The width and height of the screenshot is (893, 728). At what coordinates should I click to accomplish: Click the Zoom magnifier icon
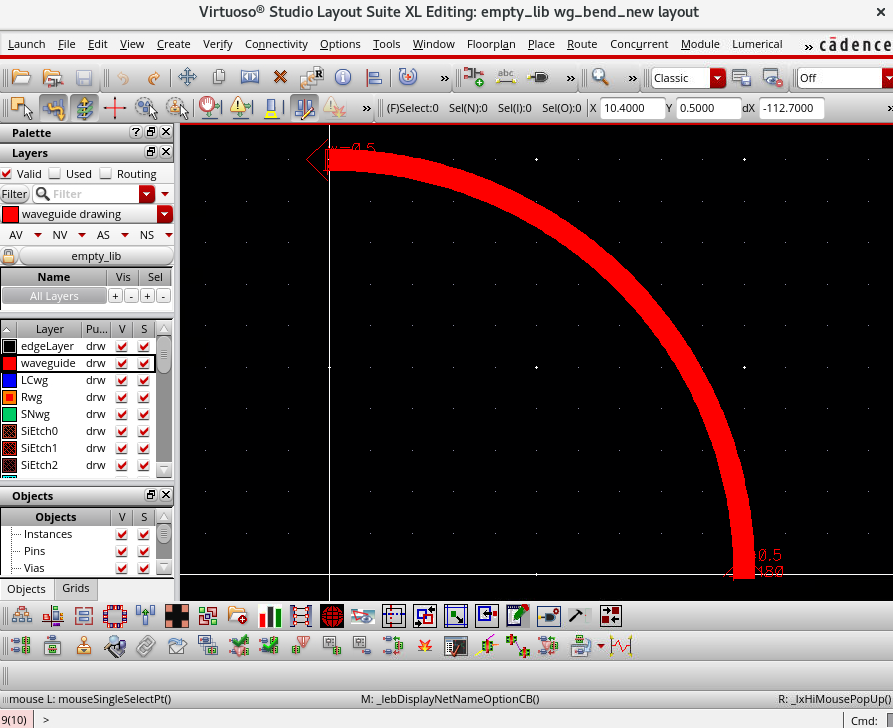coord(600,77)
